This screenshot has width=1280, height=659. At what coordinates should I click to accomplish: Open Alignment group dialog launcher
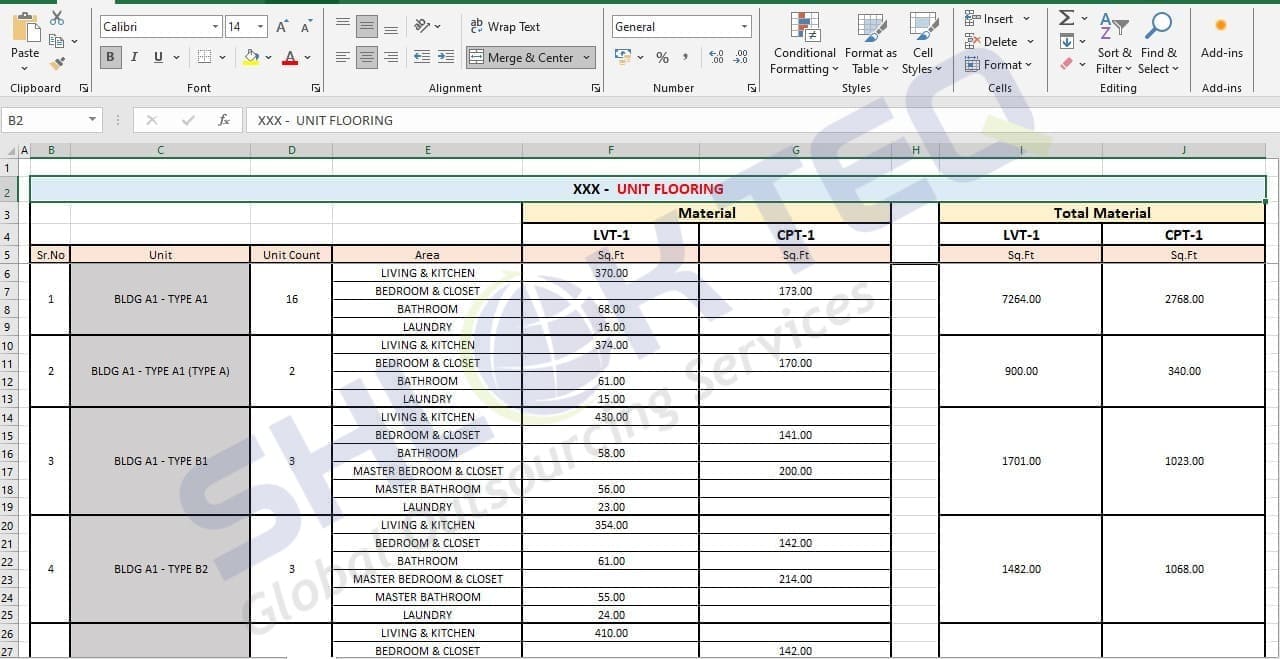click(596, 88)
